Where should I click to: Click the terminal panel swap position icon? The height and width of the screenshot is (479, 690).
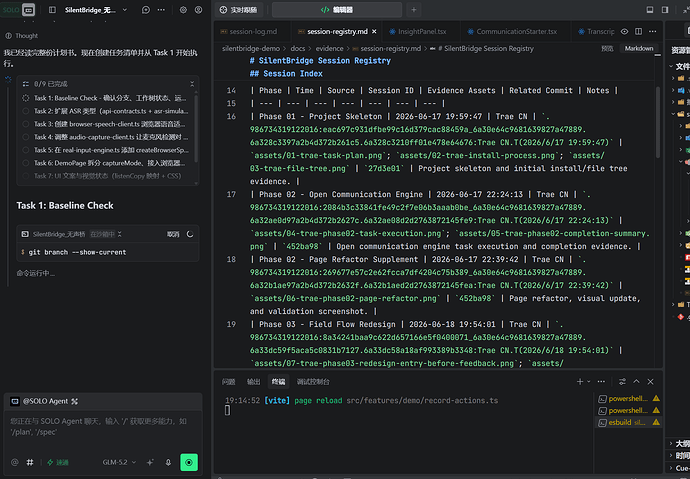(x=622, y=382)
